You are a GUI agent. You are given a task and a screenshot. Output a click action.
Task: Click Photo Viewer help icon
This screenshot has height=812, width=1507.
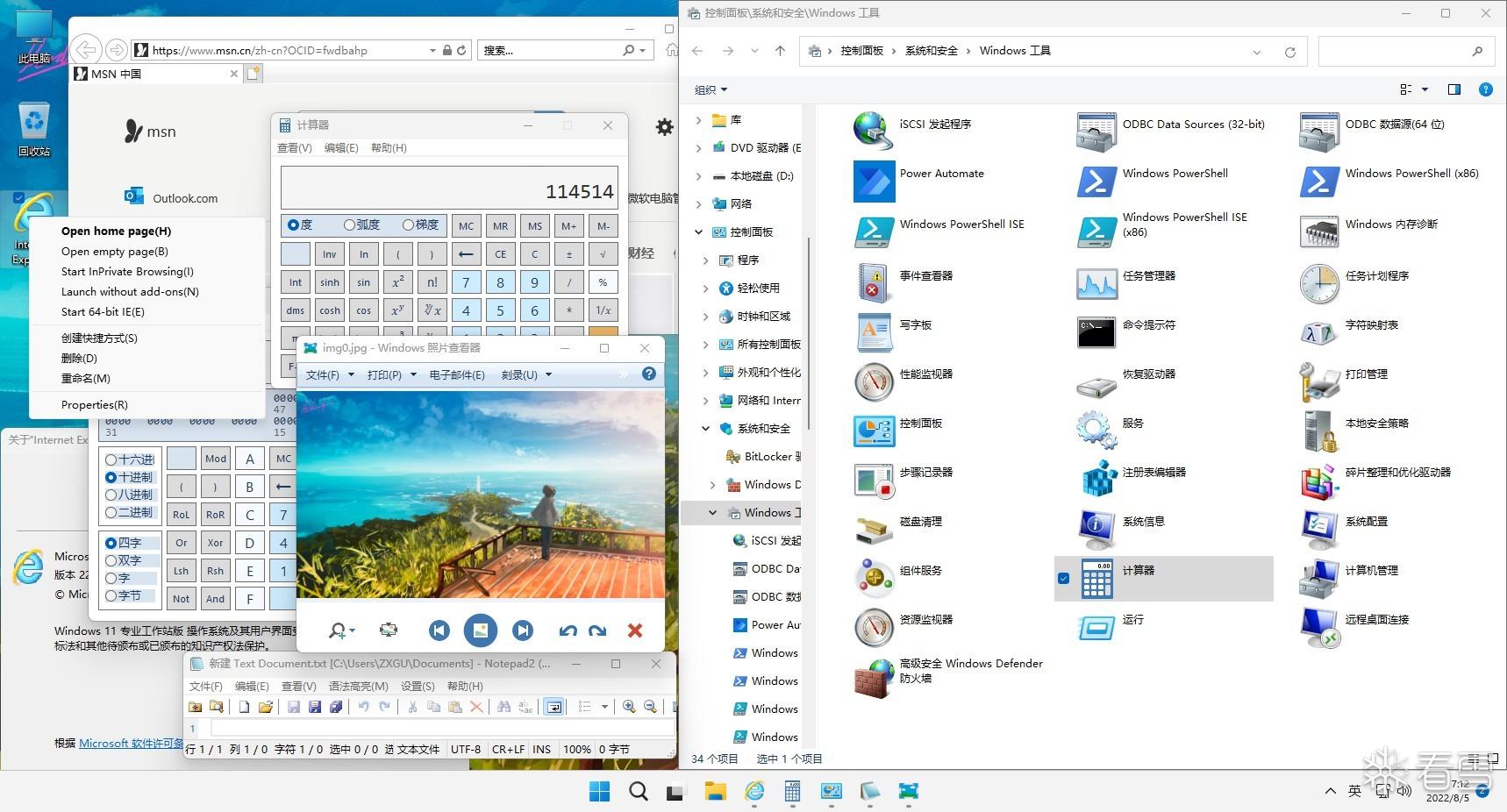649,374
